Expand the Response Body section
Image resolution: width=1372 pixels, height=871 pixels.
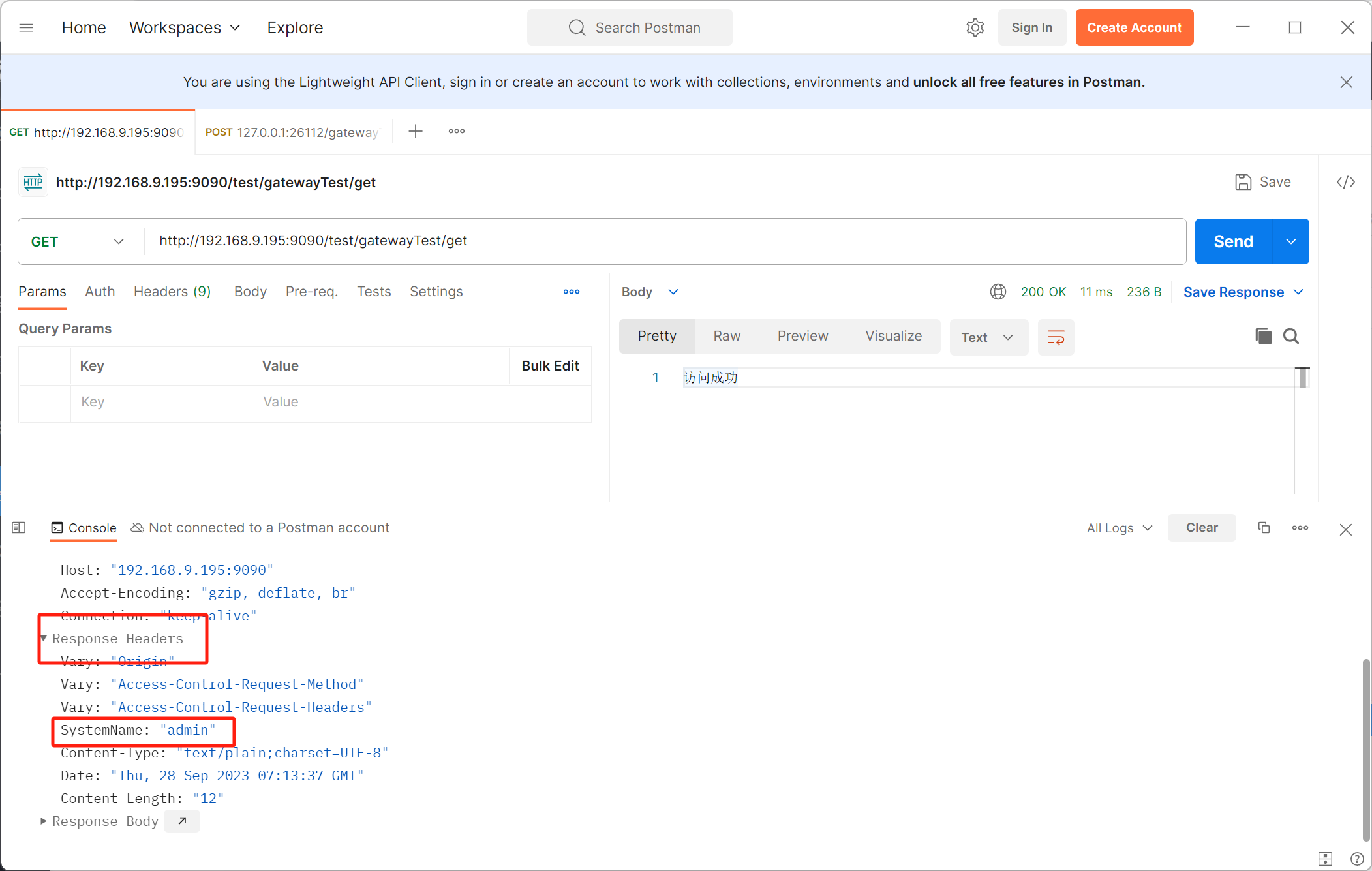44,821
